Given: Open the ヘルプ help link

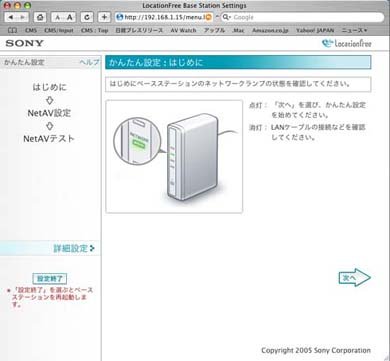Looking at the screenshot, I should point(89,62).
